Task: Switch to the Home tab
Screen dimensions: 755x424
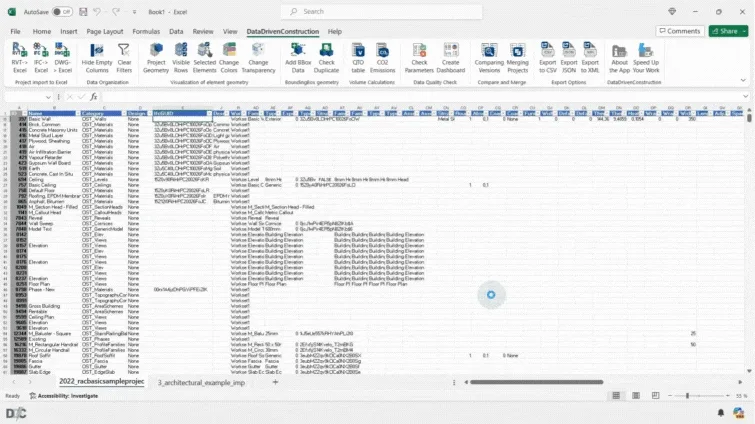Action: coord(42,31)
